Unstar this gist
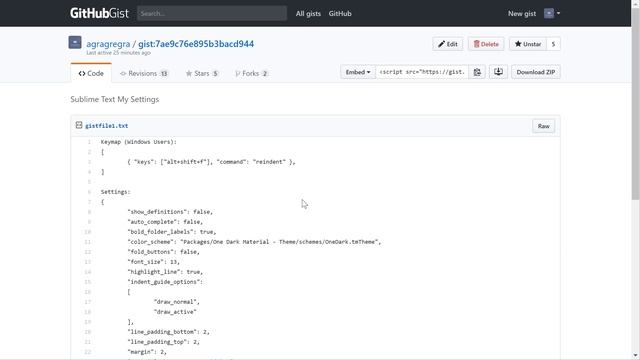This screenshot has height=360, width=640. tap(528, 44)
